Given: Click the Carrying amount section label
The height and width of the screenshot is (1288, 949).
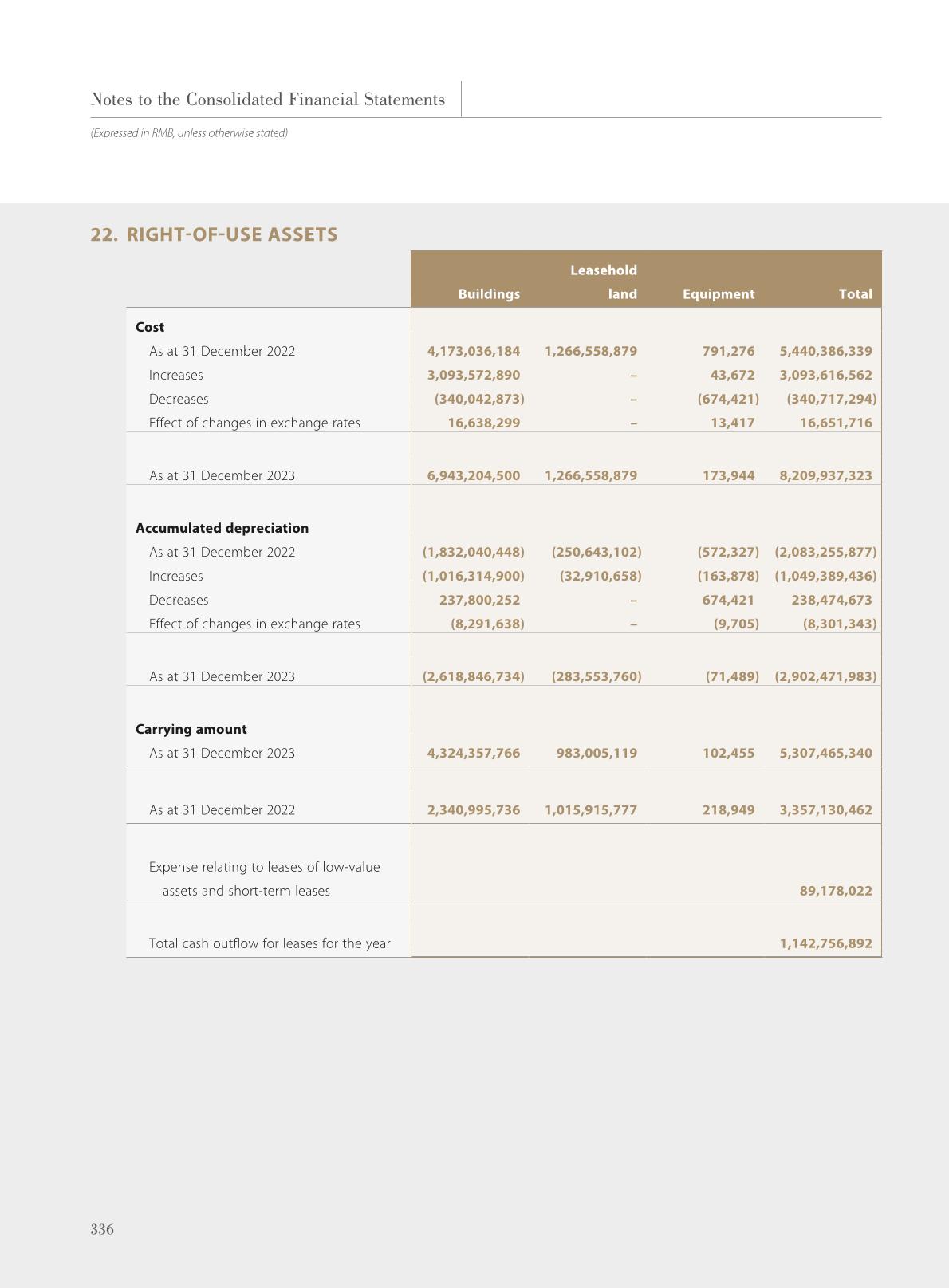Looking at the screenshot, I should tap(191, 729).
